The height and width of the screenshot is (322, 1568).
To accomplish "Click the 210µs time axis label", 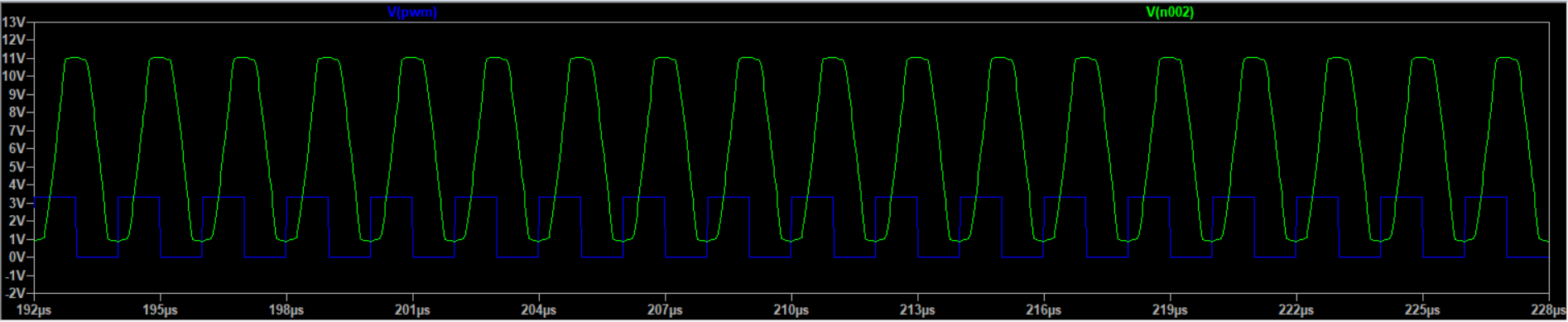I will coord(791,310).
